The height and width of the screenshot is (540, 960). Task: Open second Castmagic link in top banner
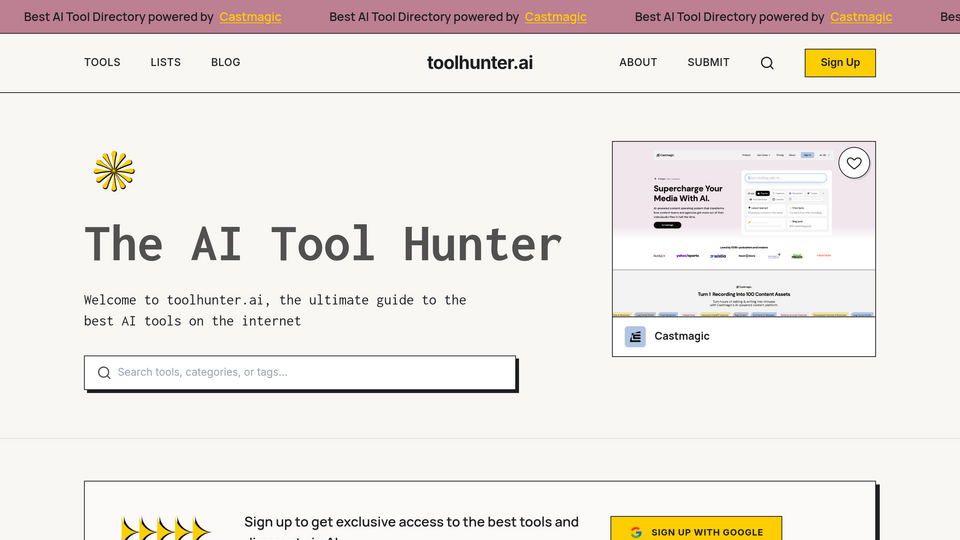pyautogui.click(x=556, y=17)
